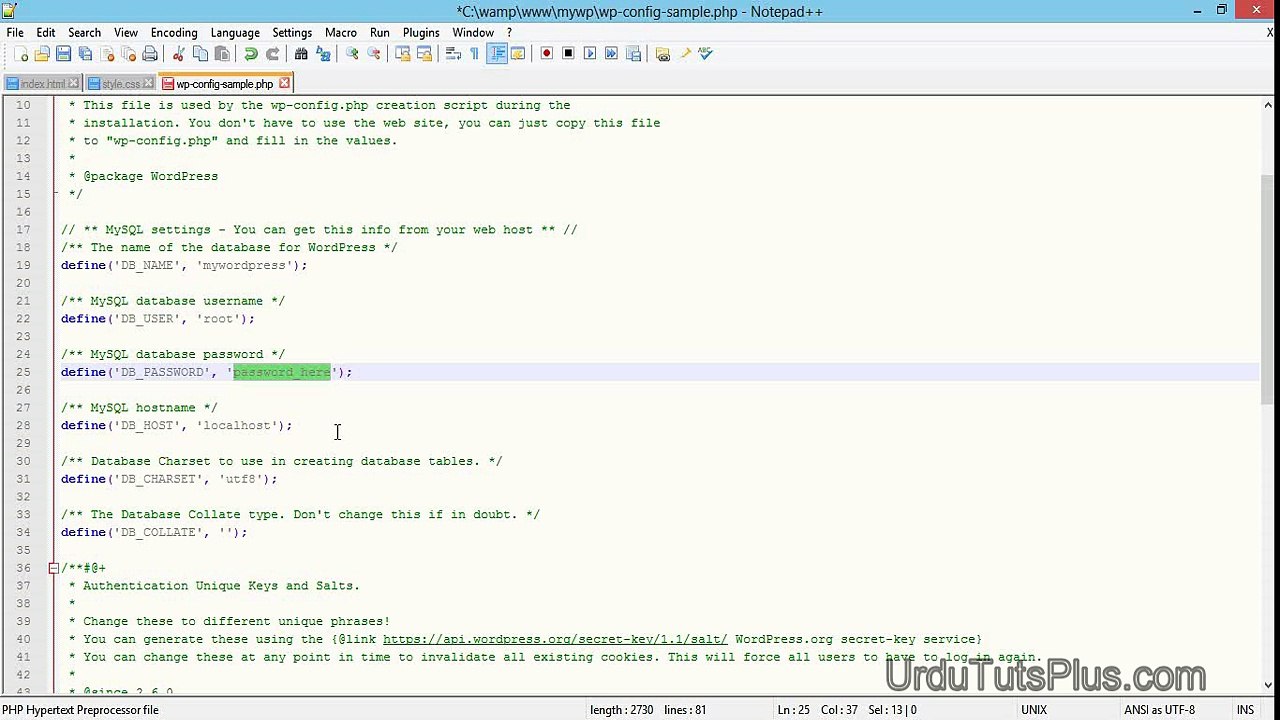1280x720 pixels.
Task: Open the View menu
Action: (x=126, y=33)
